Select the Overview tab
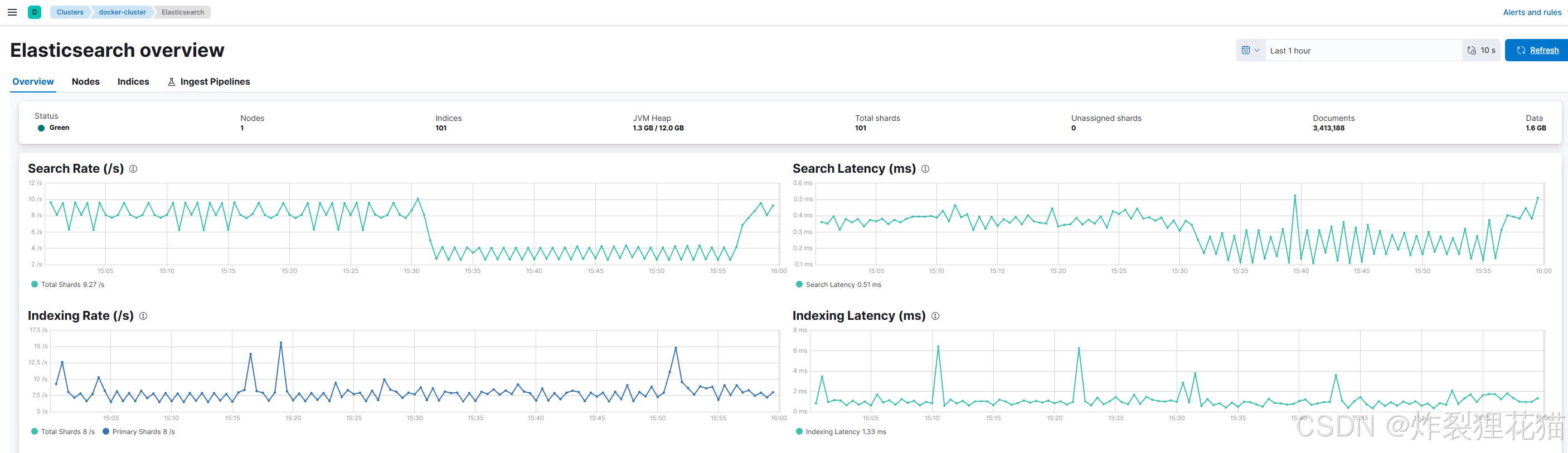This screenshot has height=453, width=1568. [x=33, y=81]
